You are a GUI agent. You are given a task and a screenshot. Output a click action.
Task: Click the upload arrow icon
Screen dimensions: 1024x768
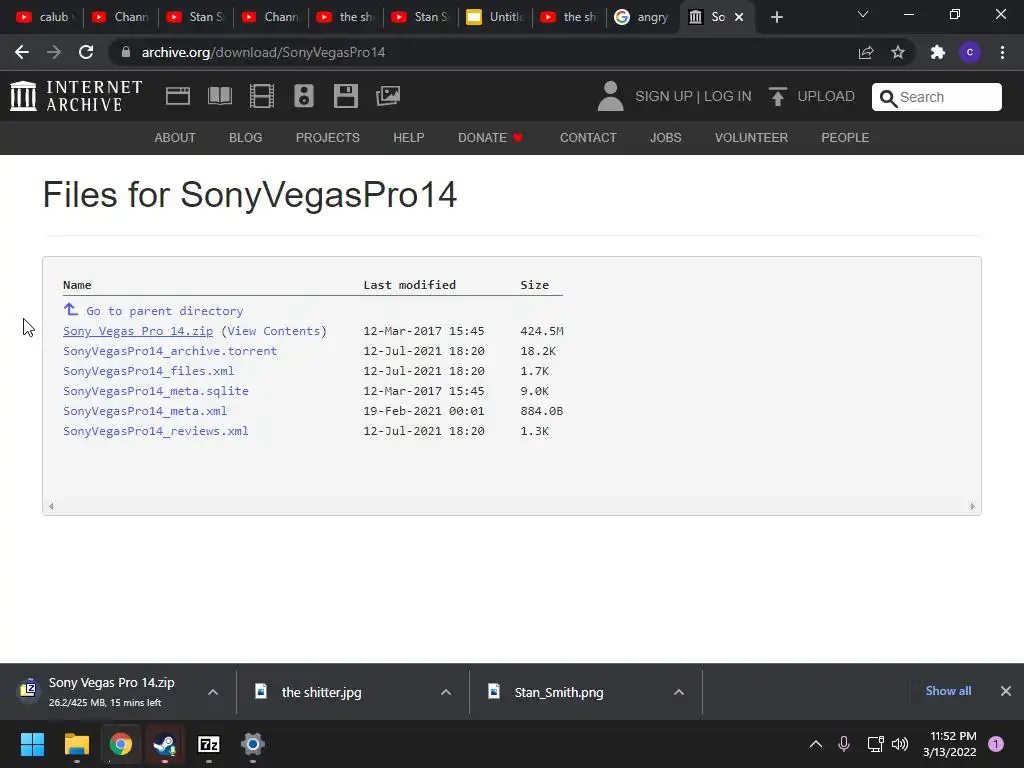coord(777,97)
